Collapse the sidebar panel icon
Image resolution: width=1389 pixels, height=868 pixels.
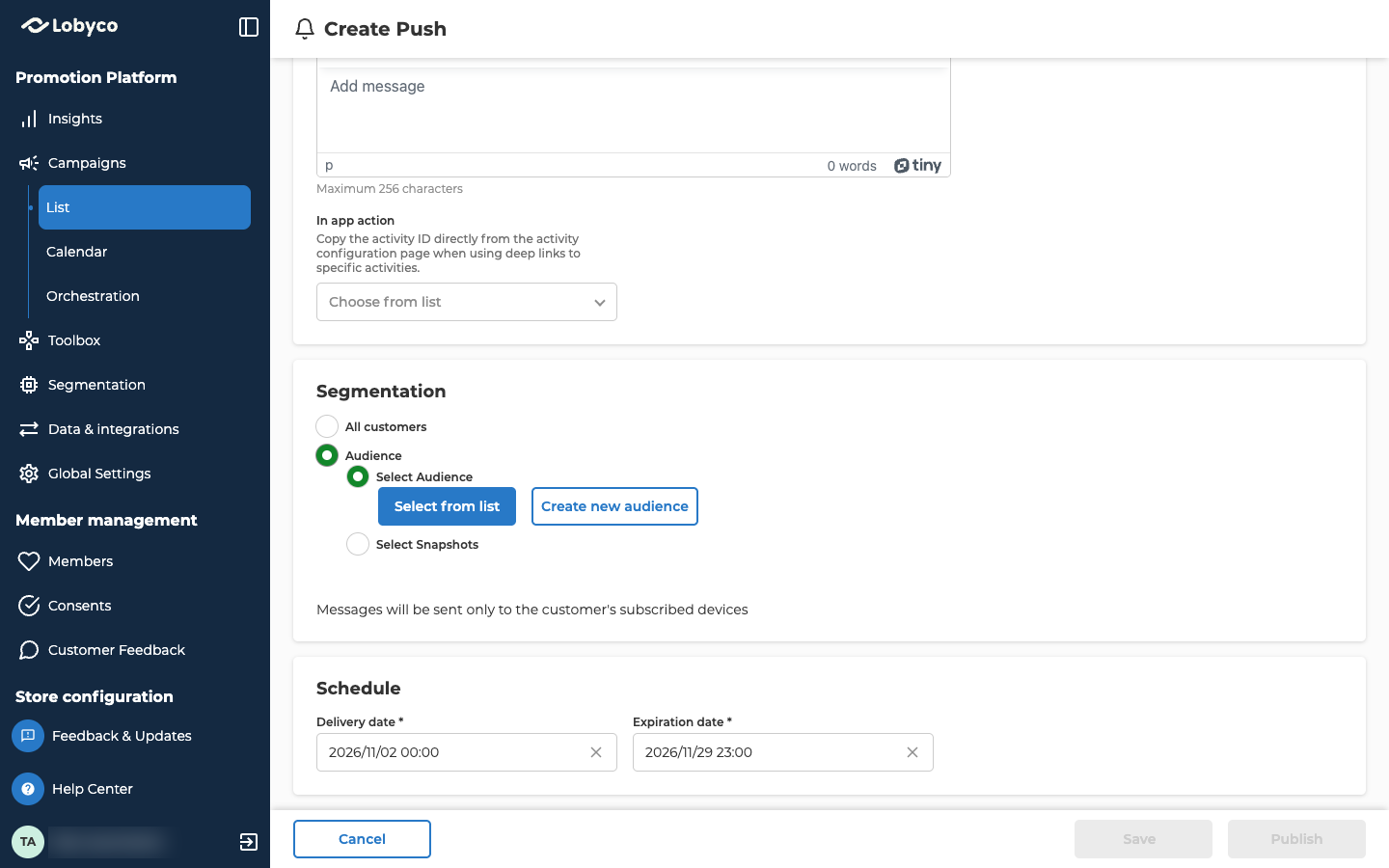tap(249, 27)
